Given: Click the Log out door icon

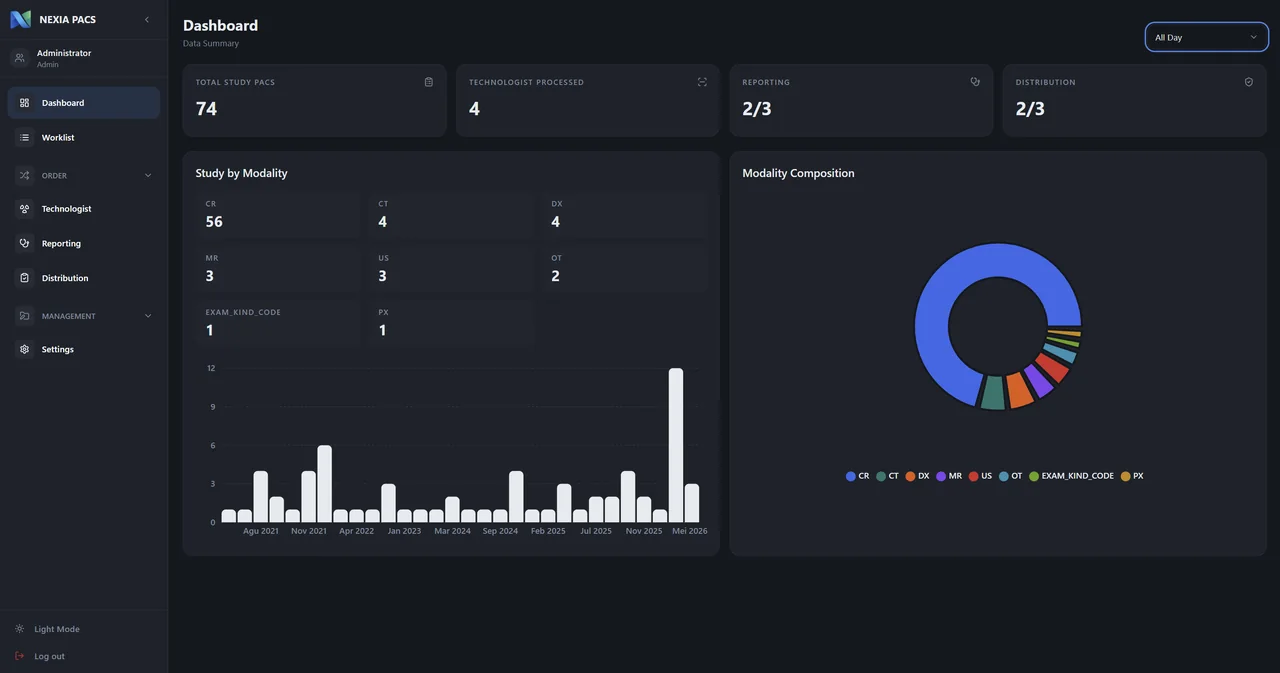Looking at the screenshot, I should point(19,656).
